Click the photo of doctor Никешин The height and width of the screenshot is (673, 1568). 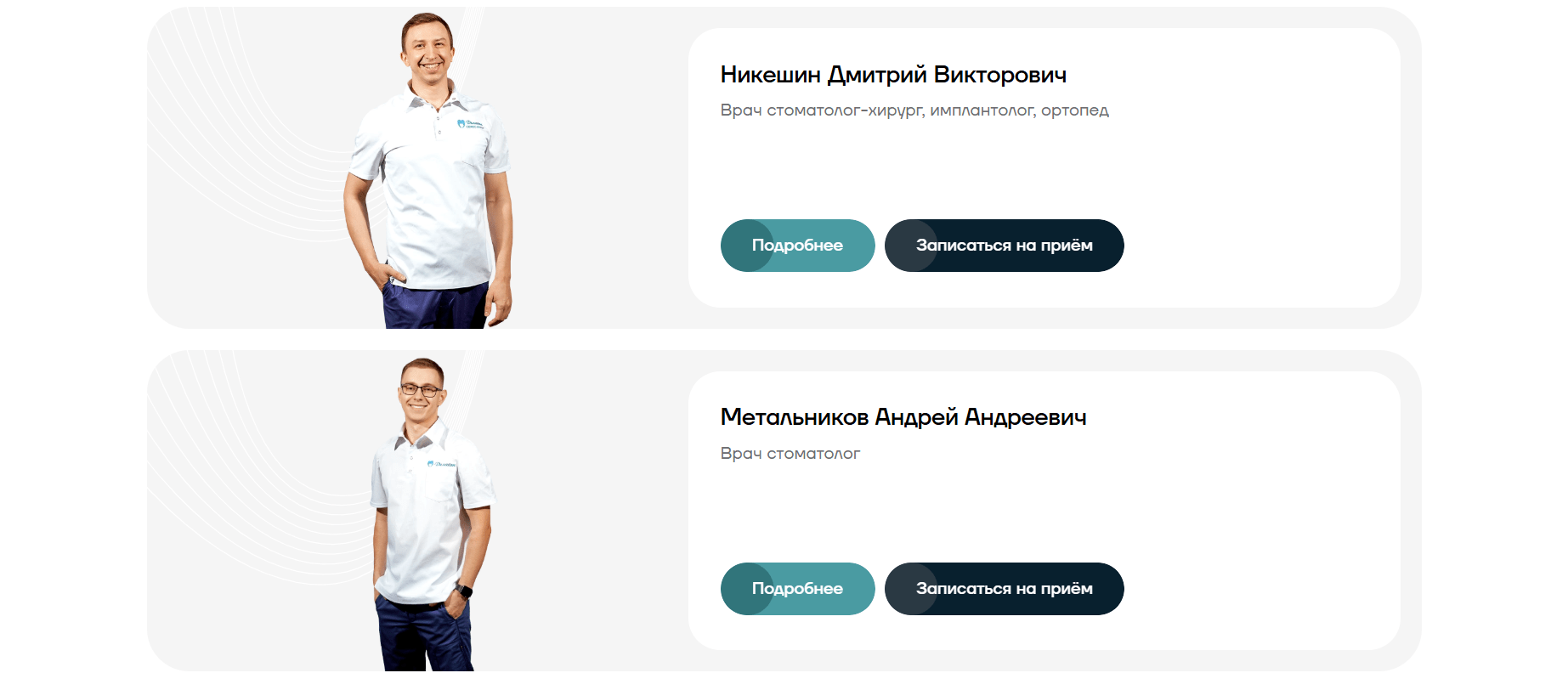tap(427, 171)
